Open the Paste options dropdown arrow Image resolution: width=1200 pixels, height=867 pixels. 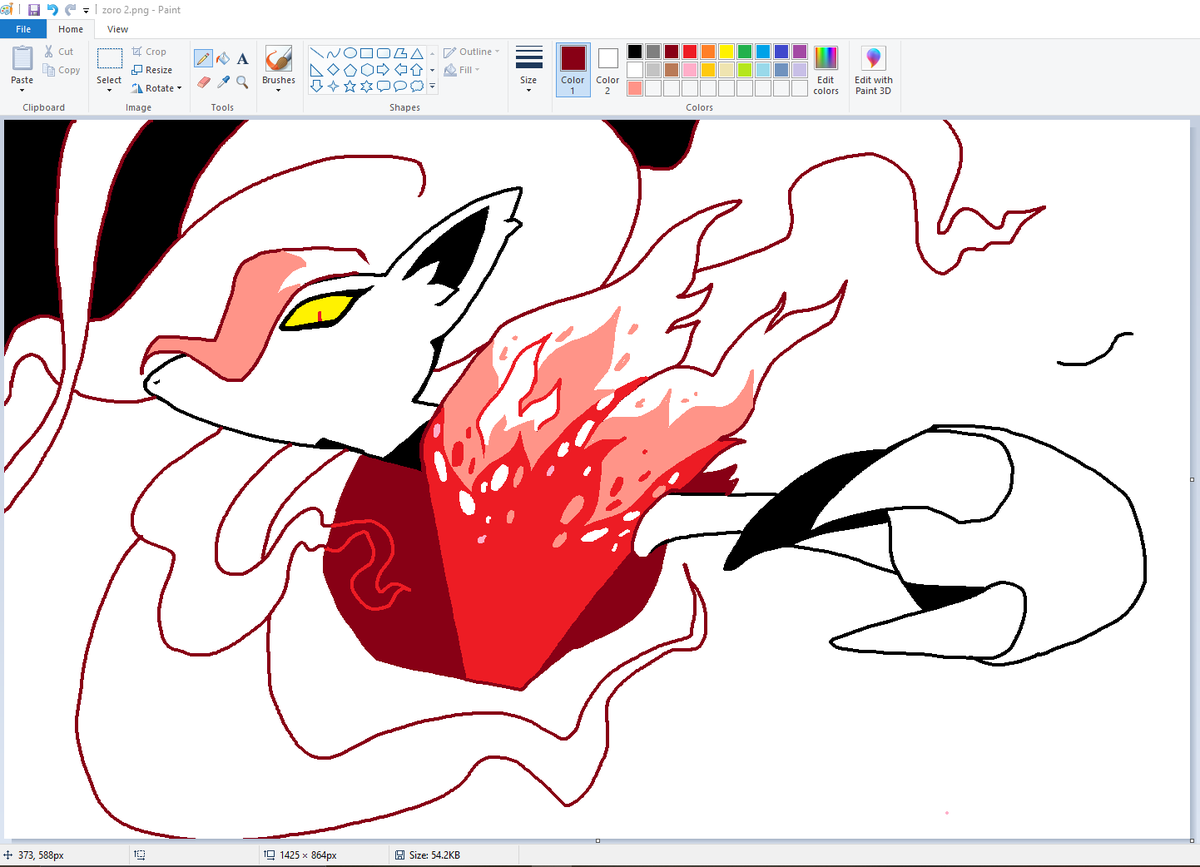pyautogui.click(x=22, y=90)
